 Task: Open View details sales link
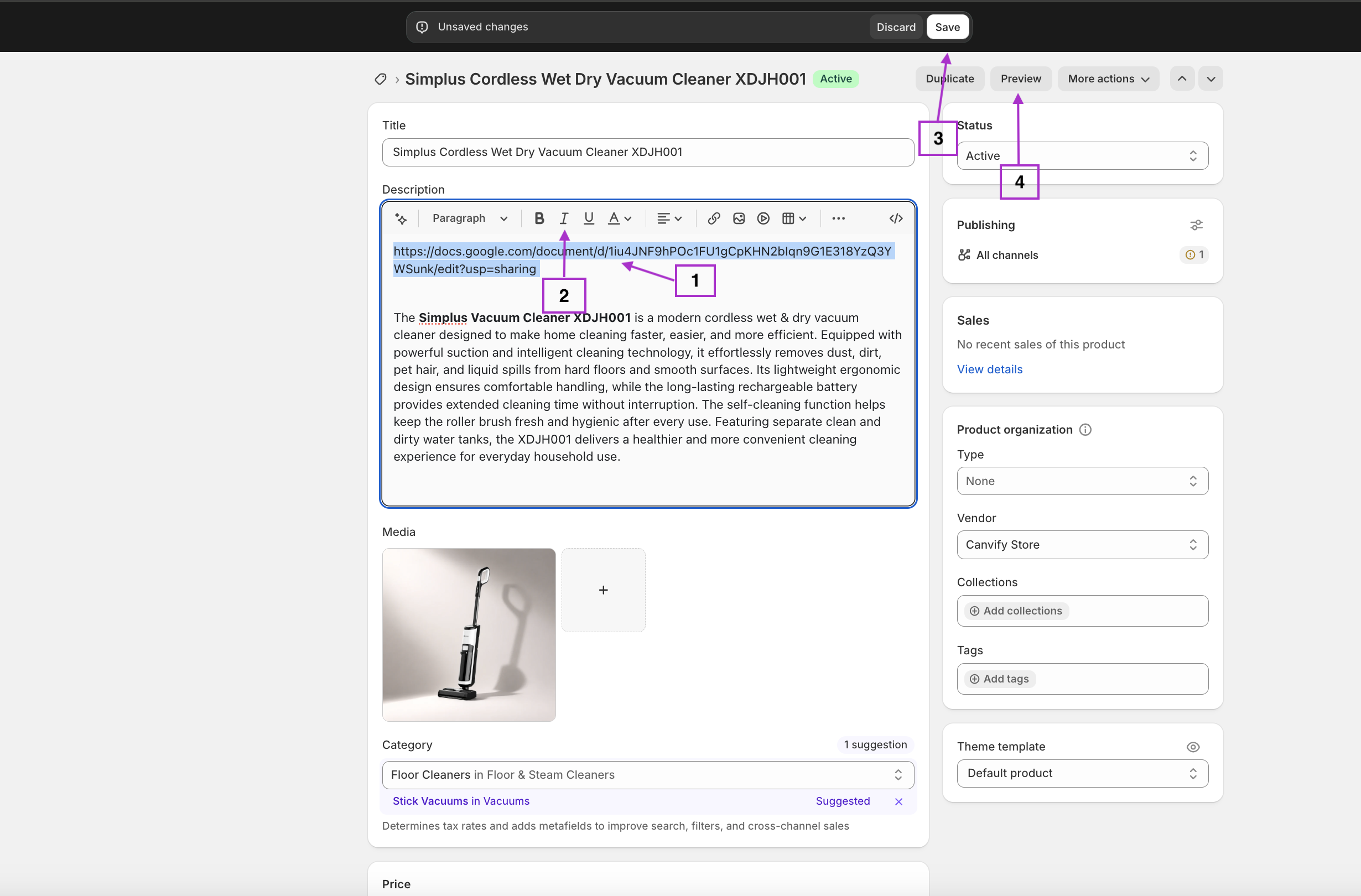pyautogui.click(x=989, y=369)
